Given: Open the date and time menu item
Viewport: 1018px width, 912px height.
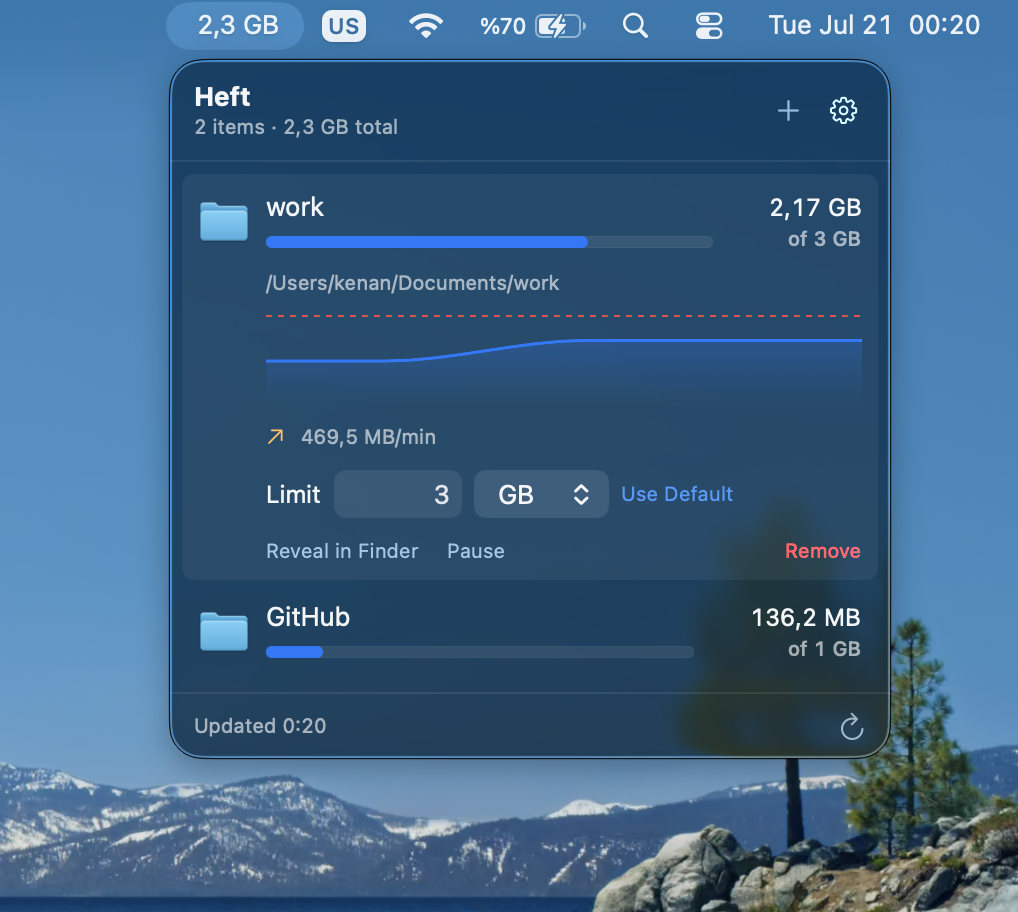Looking at the screenshot, I should pyautogui.click(x=874, y=25).
